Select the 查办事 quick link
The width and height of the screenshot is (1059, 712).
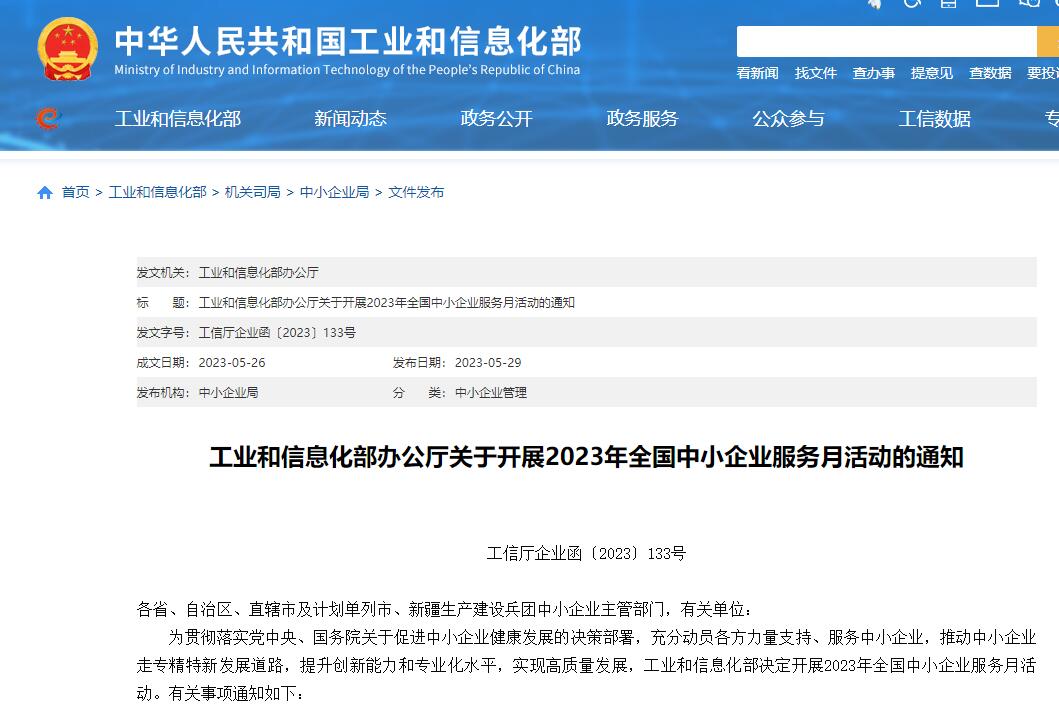(x=873, y=73)
